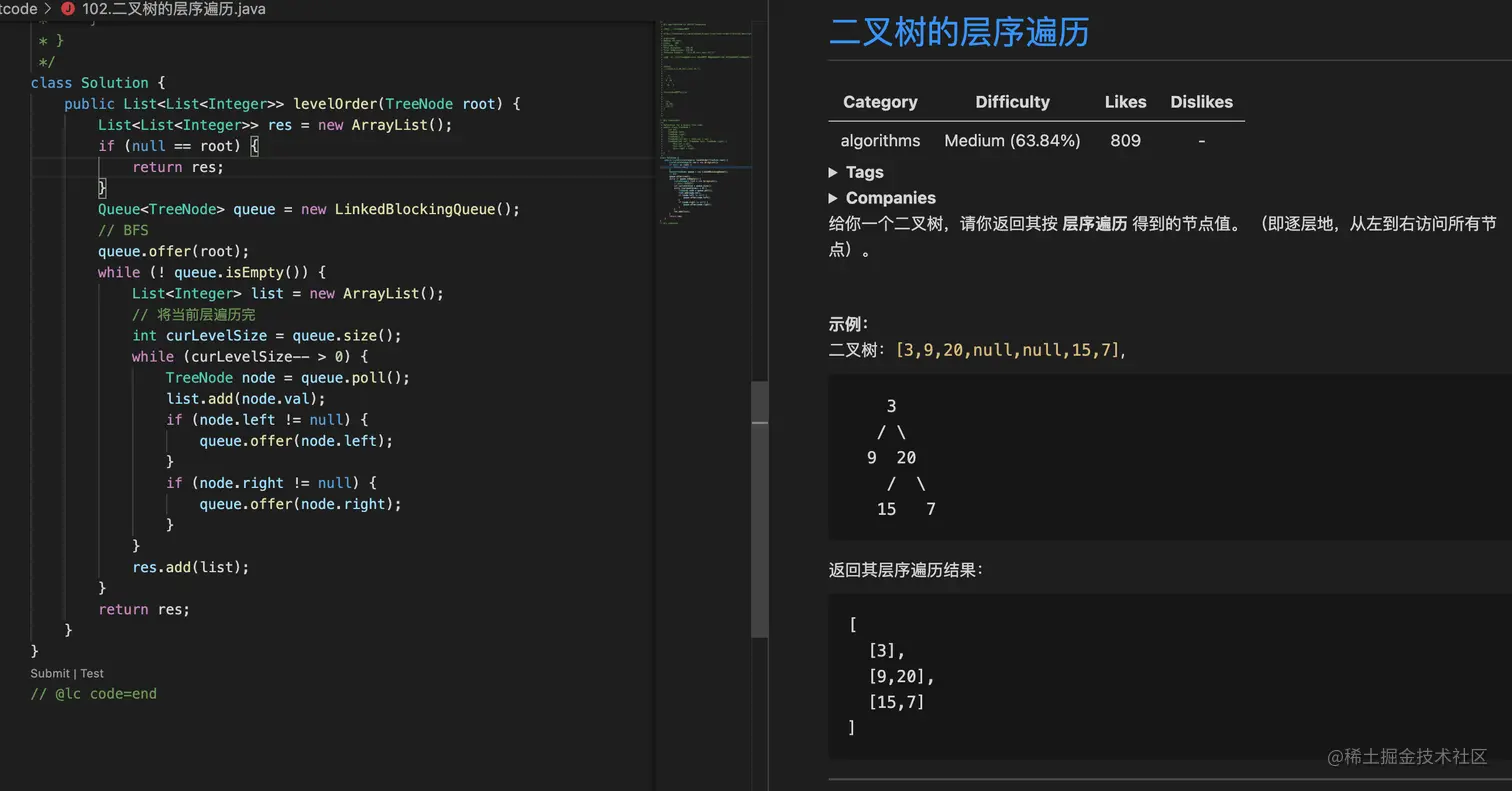Click the editor vertical scrollbar thumb

click(759, 509)
